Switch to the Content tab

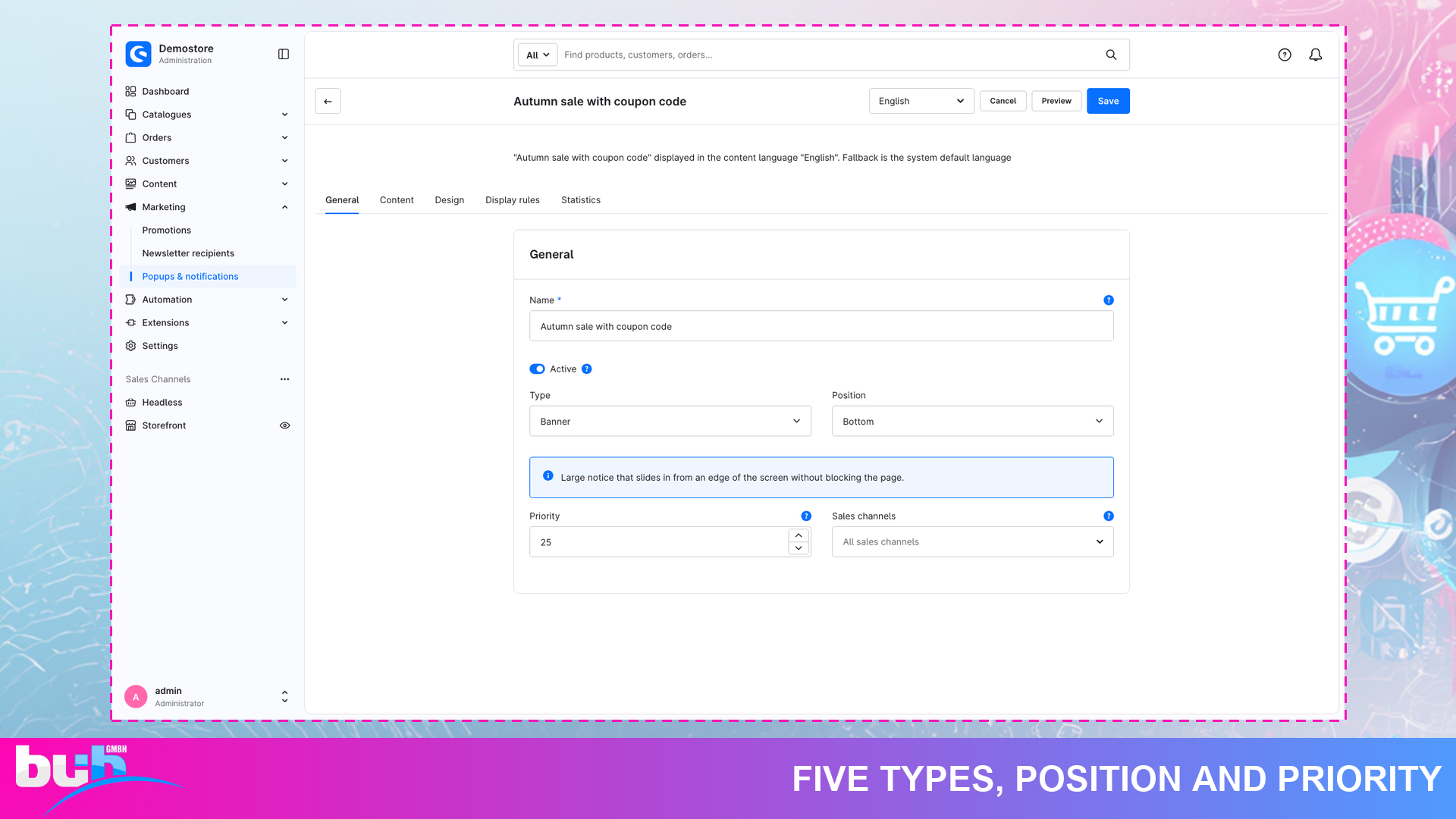point(397,200)
